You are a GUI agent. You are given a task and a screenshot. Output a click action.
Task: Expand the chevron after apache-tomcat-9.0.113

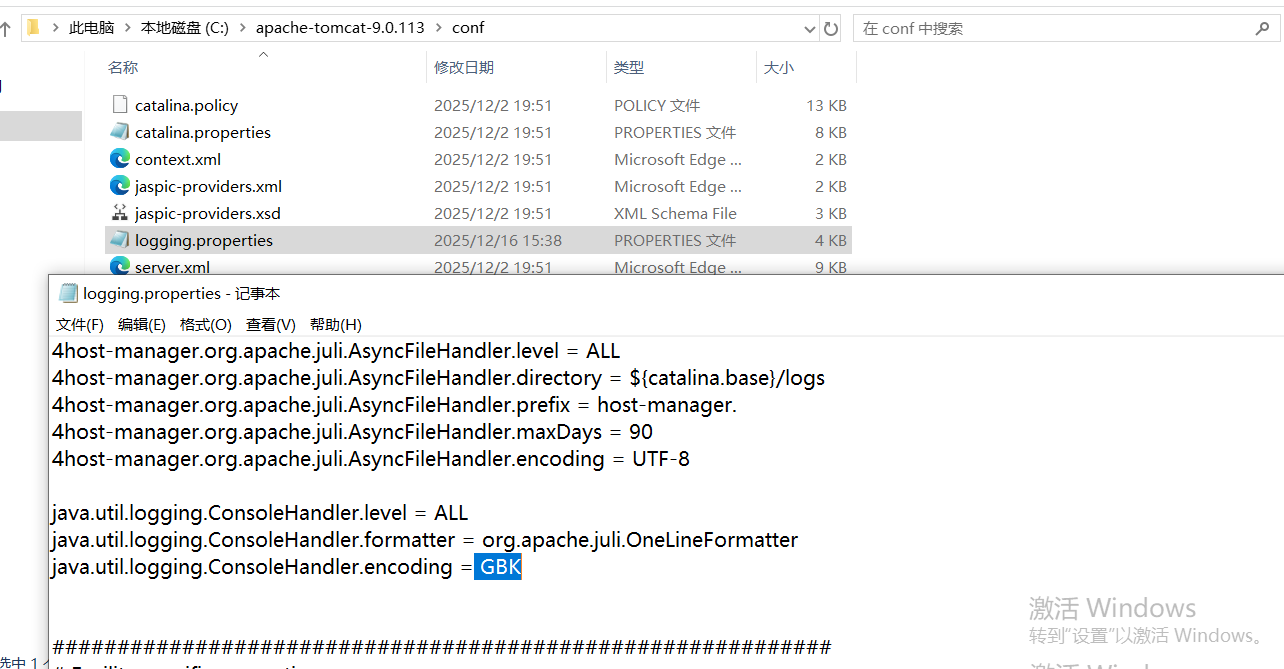(438, 28)
